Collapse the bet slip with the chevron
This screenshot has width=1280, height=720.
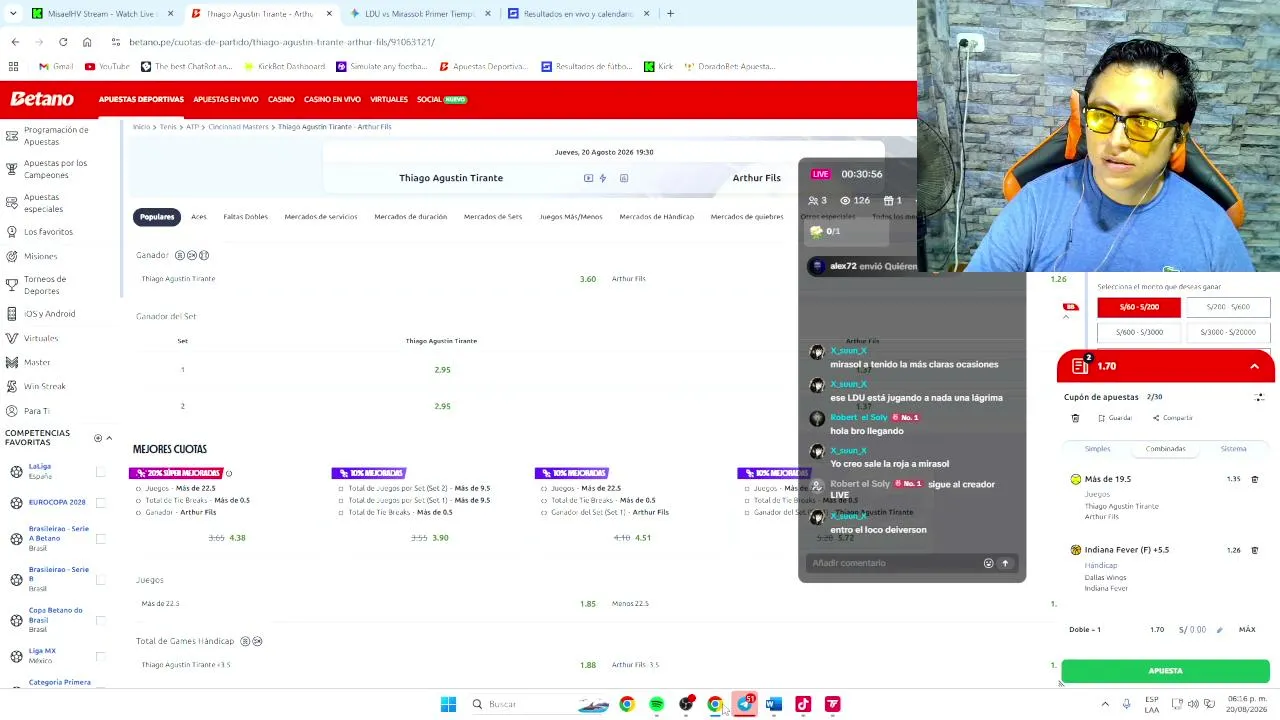[x=1254, y=367]
